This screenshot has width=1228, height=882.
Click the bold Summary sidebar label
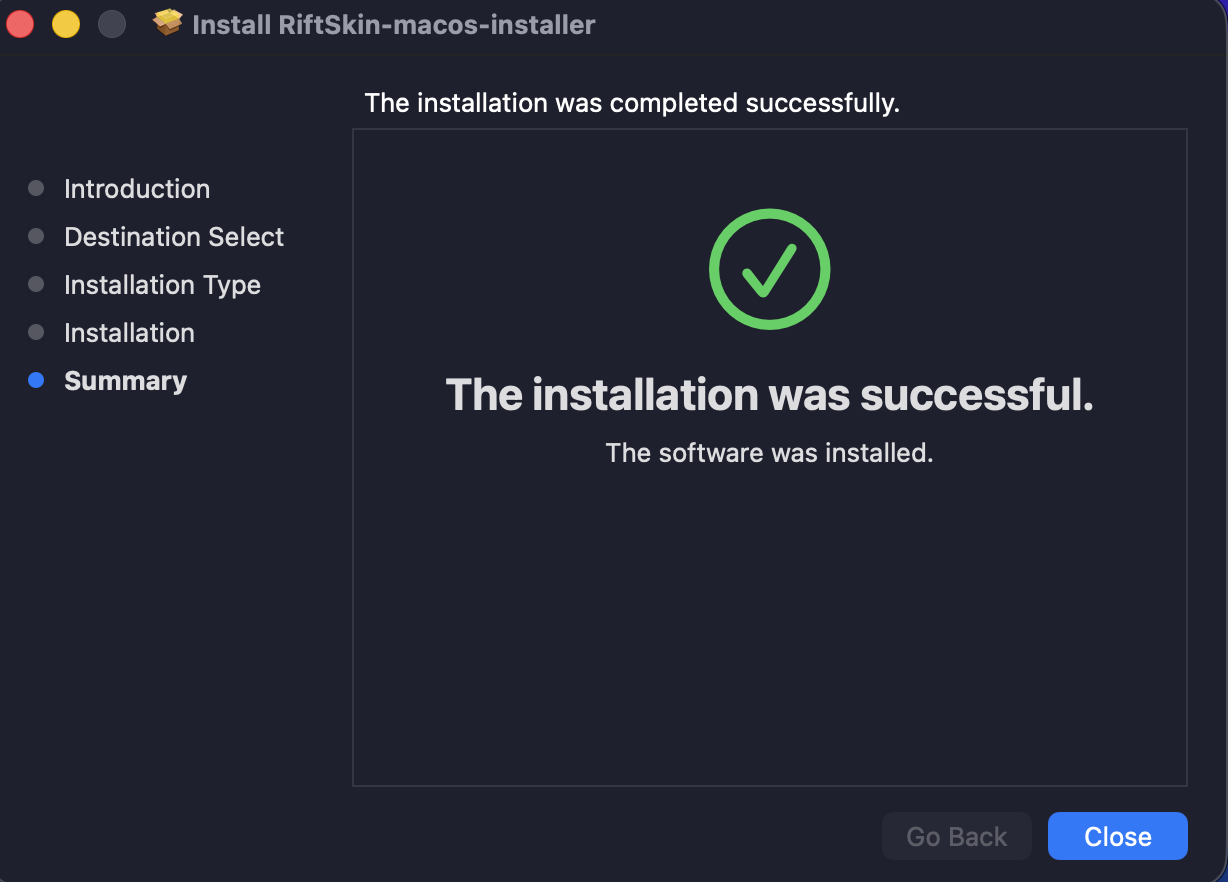(125, 381)
